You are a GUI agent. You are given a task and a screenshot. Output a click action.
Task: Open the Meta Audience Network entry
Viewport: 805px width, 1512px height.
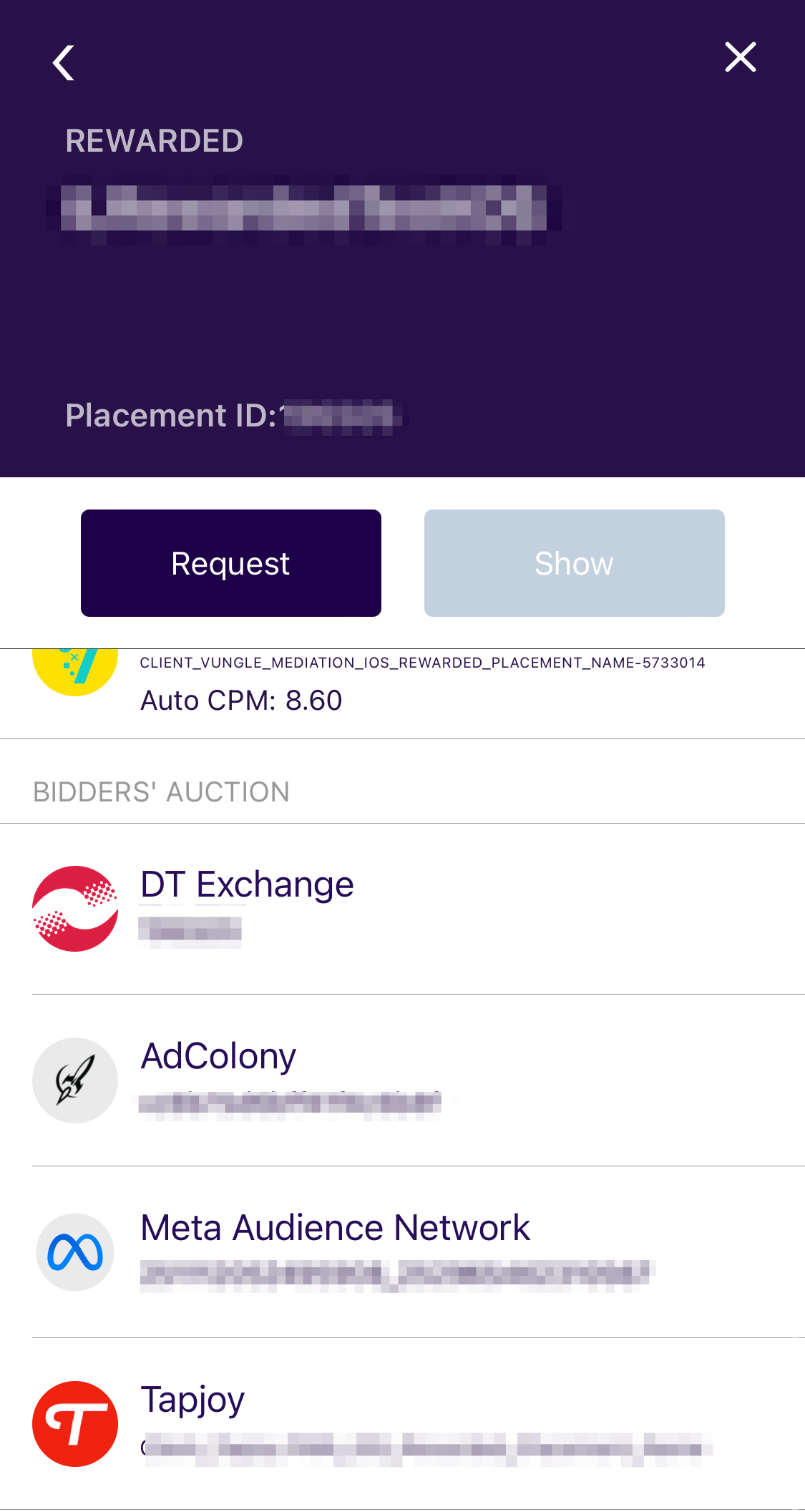click(419, 1252)
